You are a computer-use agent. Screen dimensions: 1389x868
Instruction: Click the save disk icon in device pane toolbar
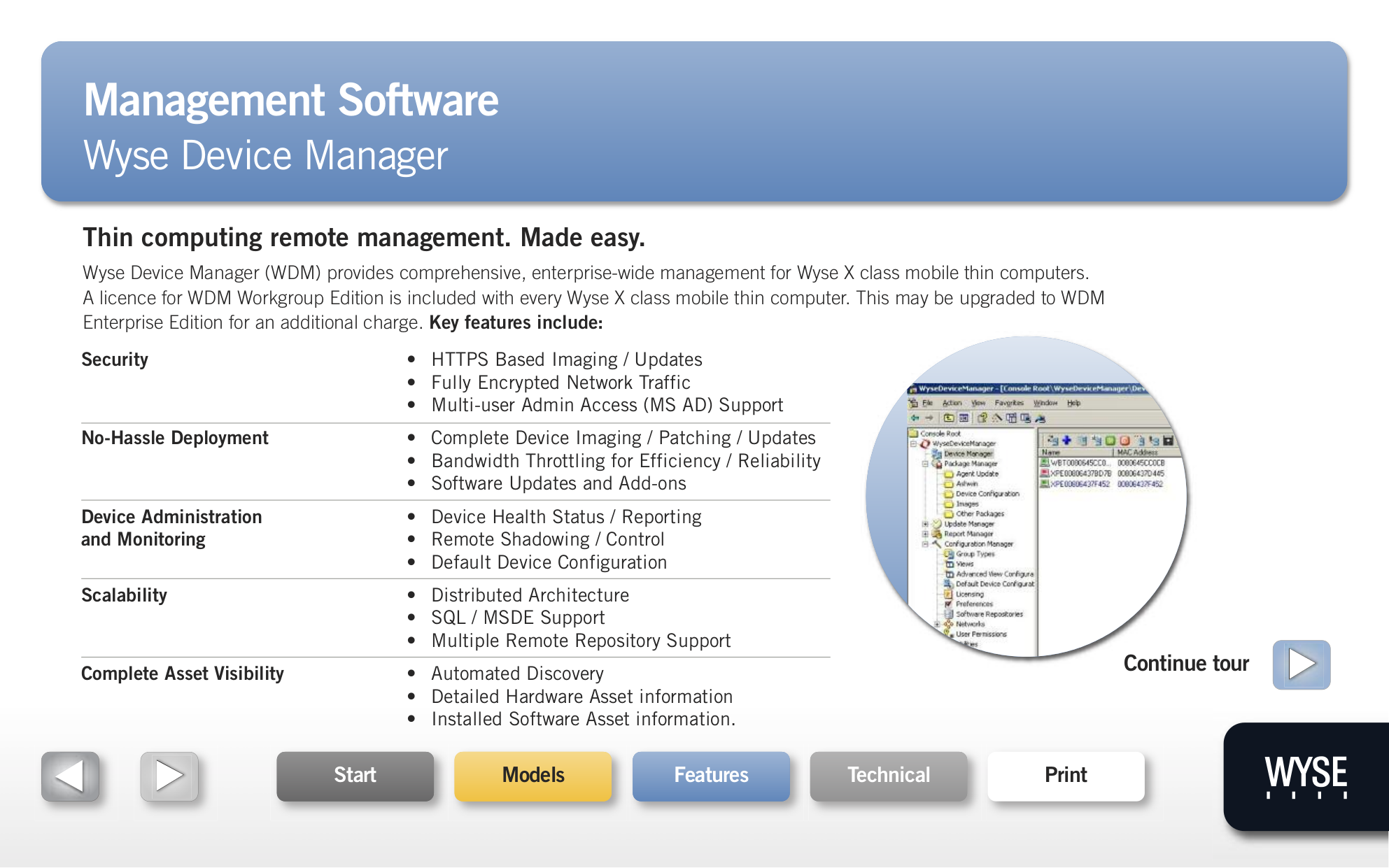tap(1166, 440)
